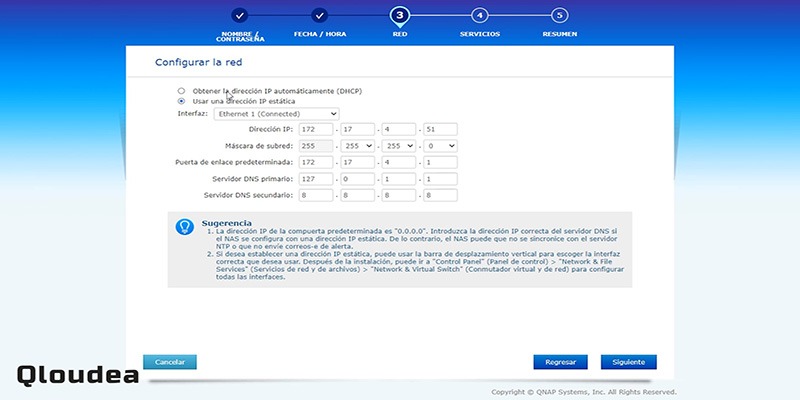The width and height of the screenshot is (800, 400).
Task: Click the Regresar button
Action: (561, 362)
